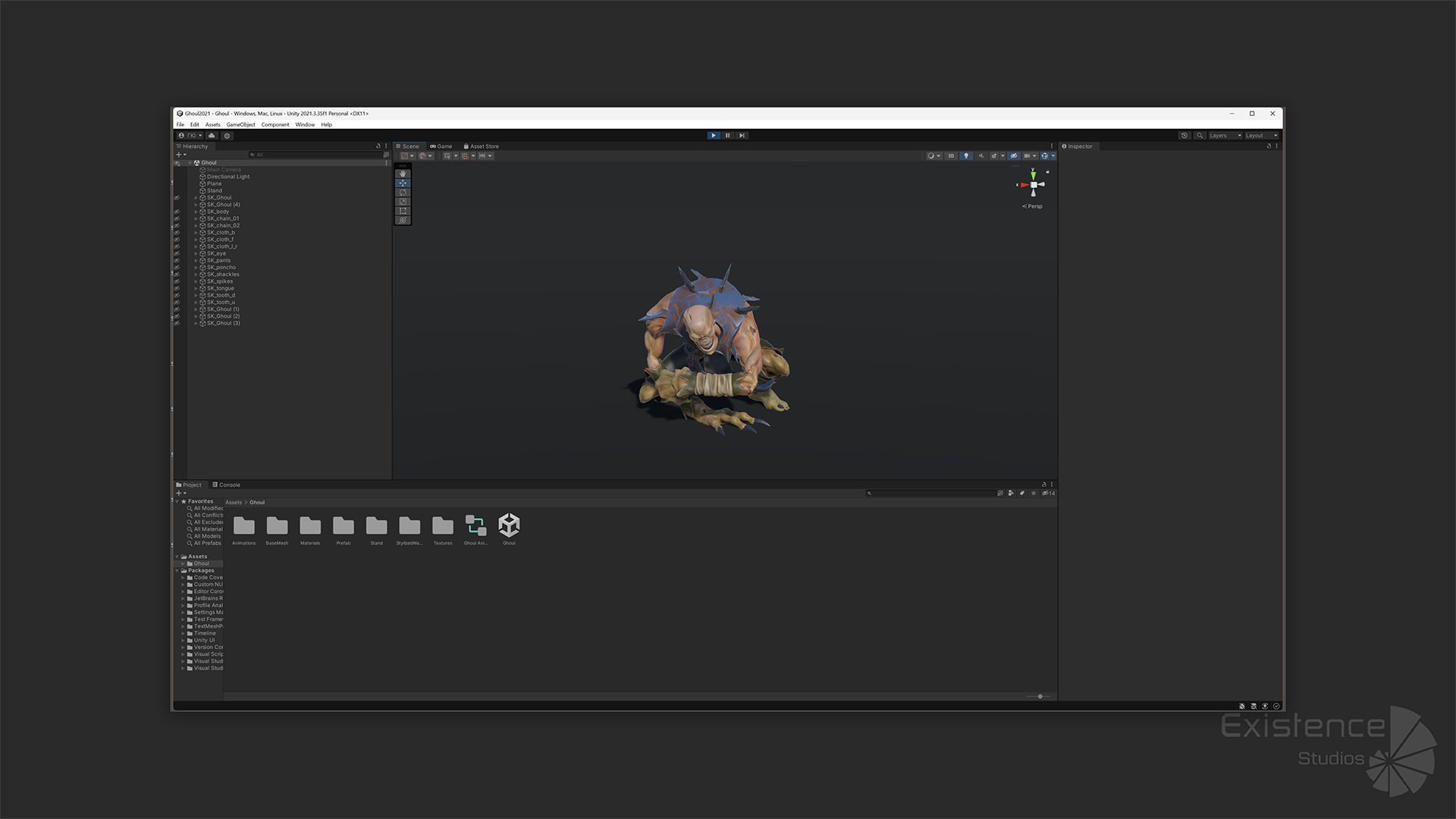Open the GameObject menu
This screenshot has height=819, width=1456.
(x=240, y=125)
